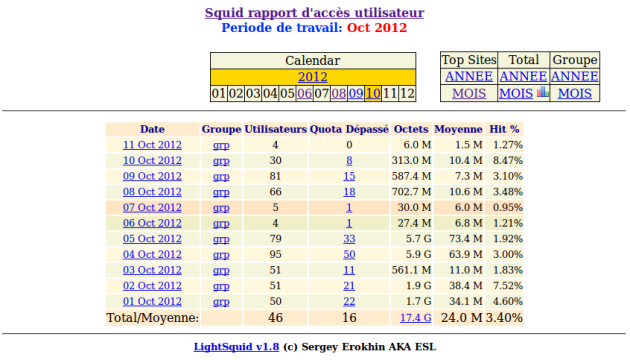Open the 2012 year link in Calendar
The image size is (630, 360).
click(x=313, y=77)
